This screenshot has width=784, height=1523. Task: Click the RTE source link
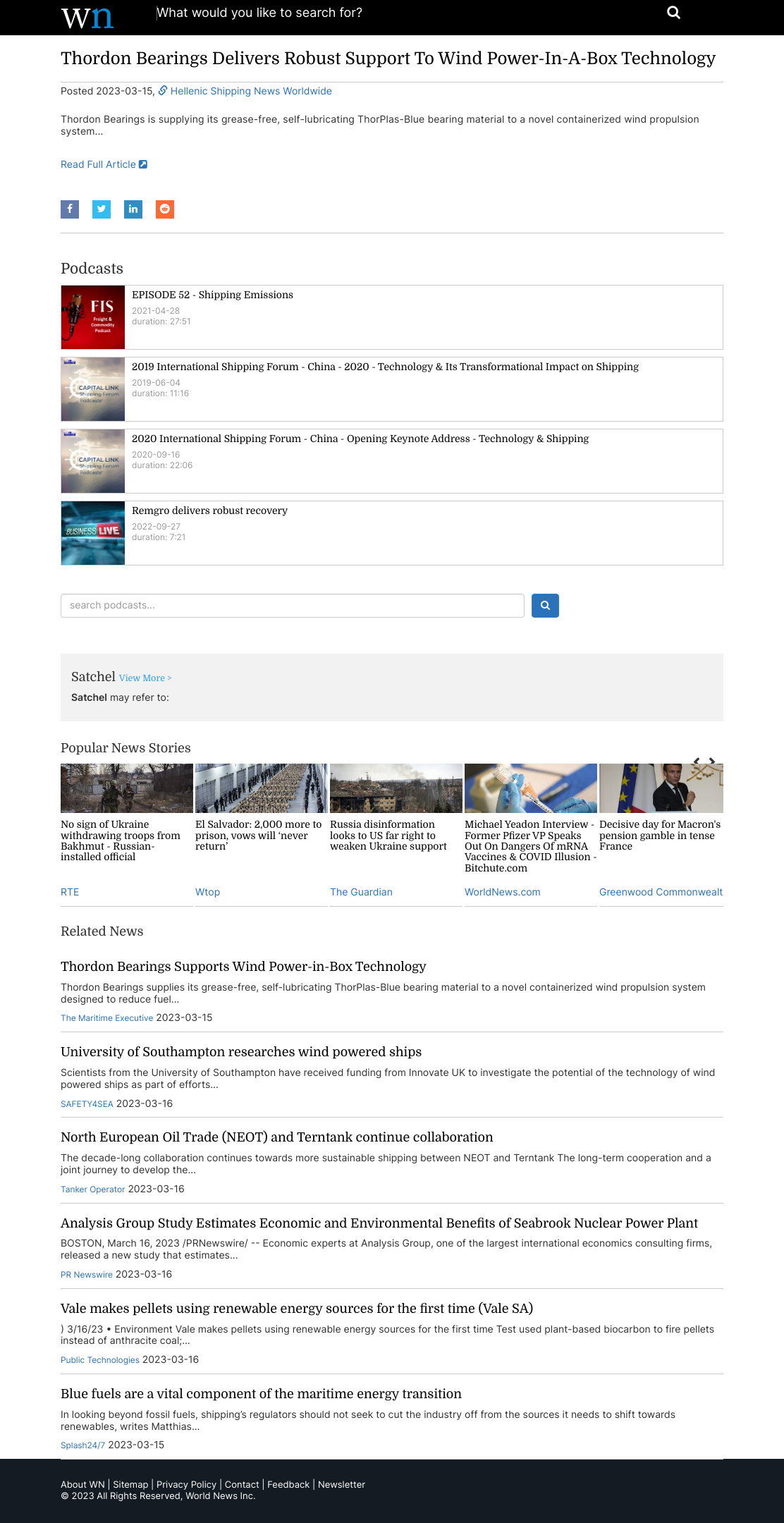pyautogui.click(x=70, y=892)
